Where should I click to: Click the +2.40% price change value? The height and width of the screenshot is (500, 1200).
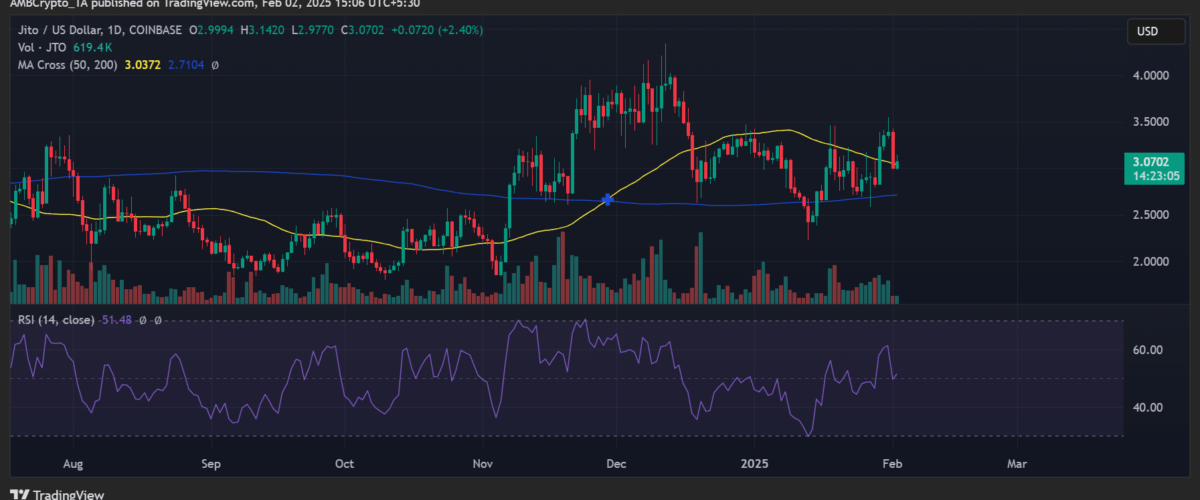click(461, 30)
